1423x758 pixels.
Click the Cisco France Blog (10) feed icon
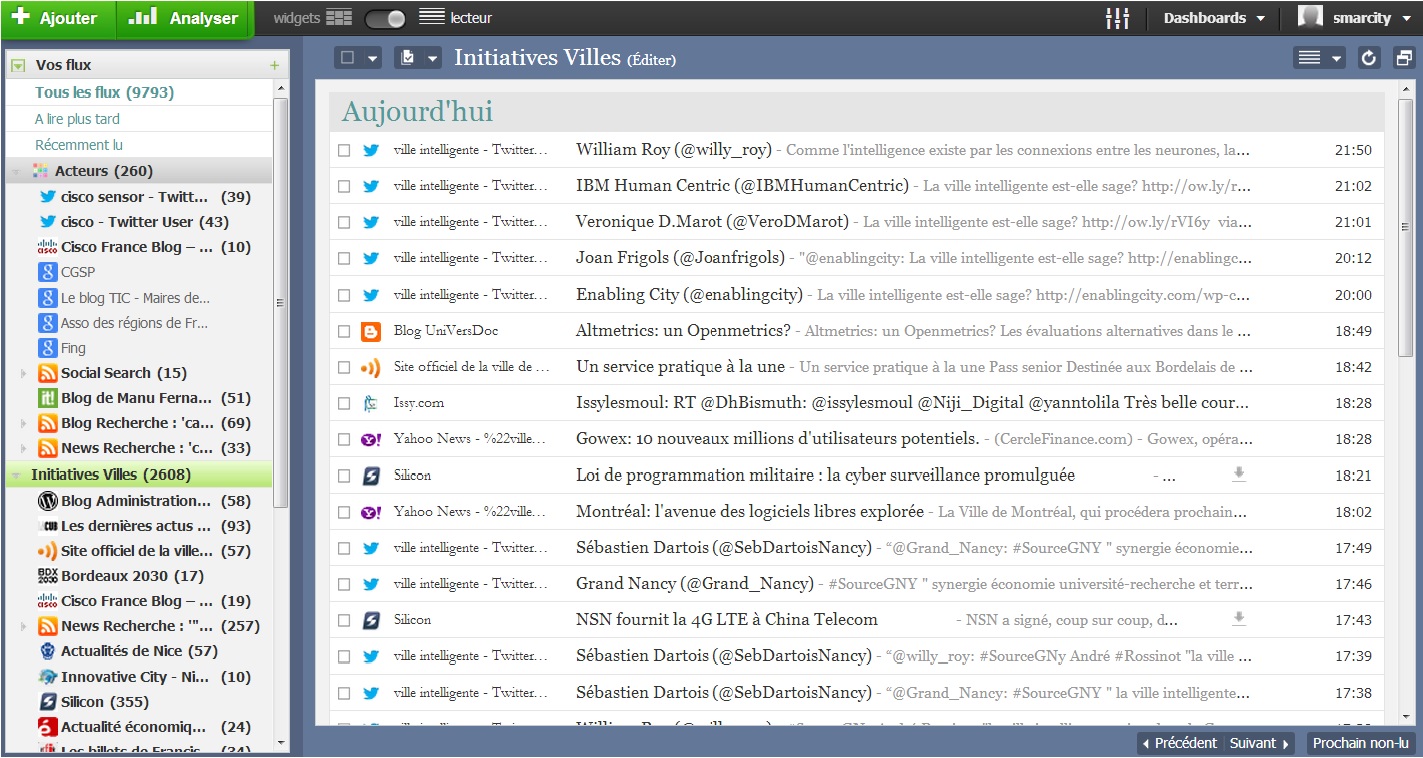pos(47,247)
